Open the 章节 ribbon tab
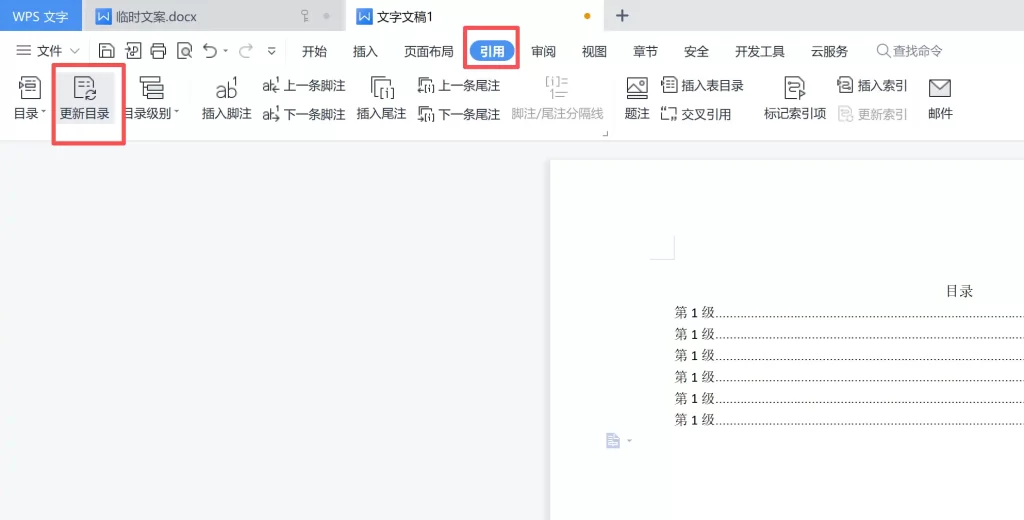This screenshot has width=1024, height=520. point(645,52)
